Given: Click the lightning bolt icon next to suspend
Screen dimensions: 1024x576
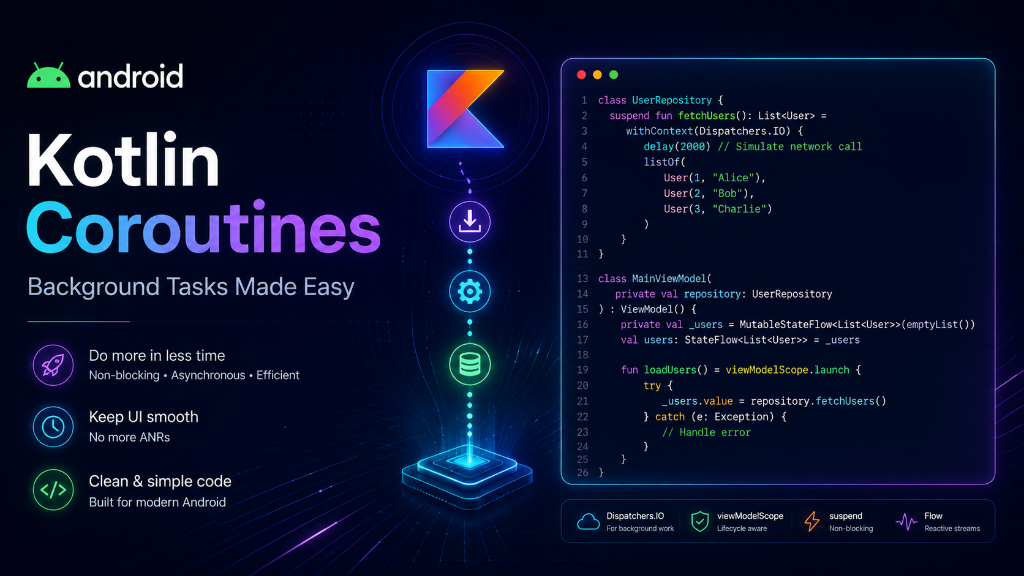Looking at the screenshot, I should coord(812,521).
